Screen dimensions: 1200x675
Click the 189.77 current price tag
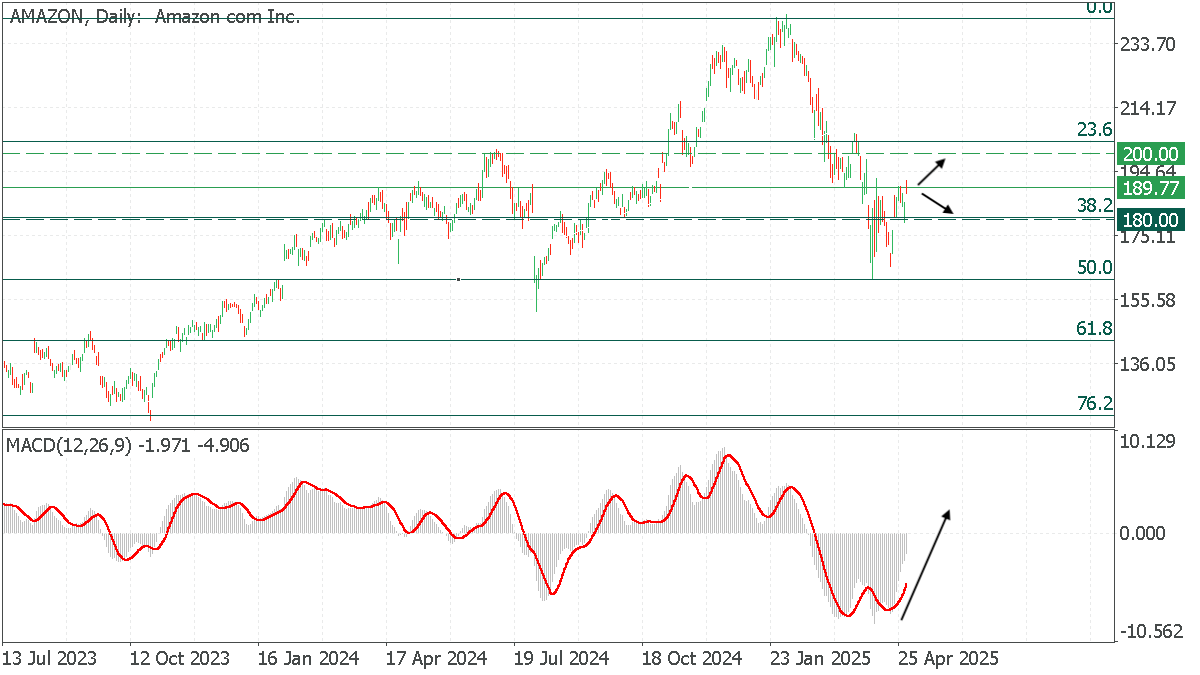[1150, 187]
